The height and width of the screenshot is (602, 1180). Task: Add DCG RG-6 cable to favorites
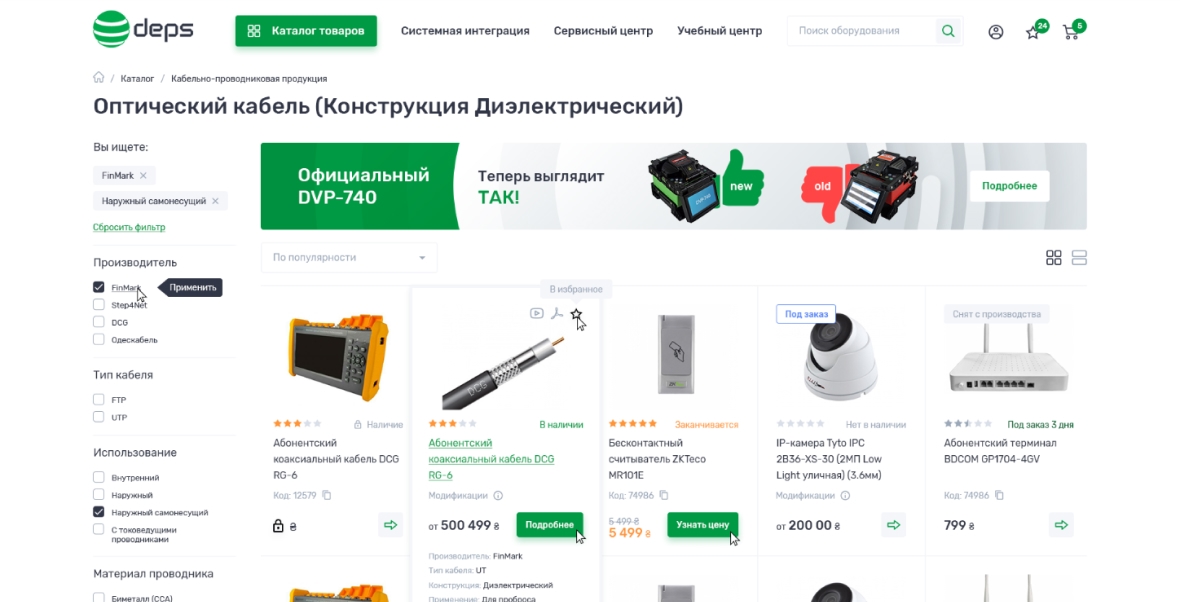click(576, 314)
